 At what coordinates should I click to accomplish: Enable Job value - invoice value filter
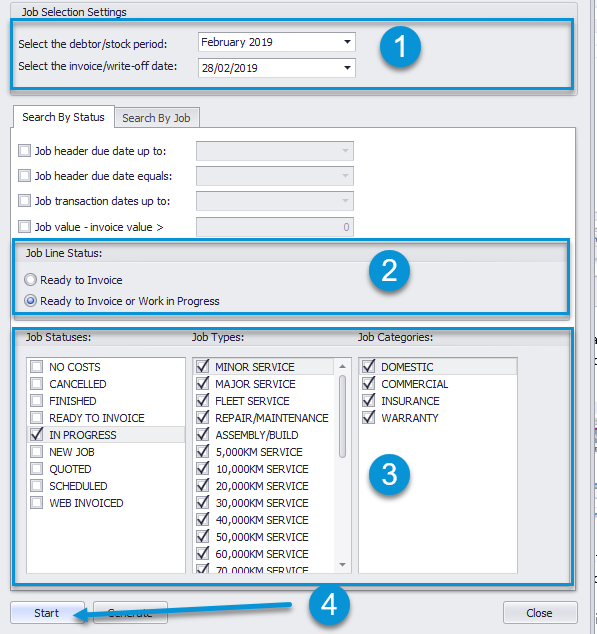click(x=25, y=226)
